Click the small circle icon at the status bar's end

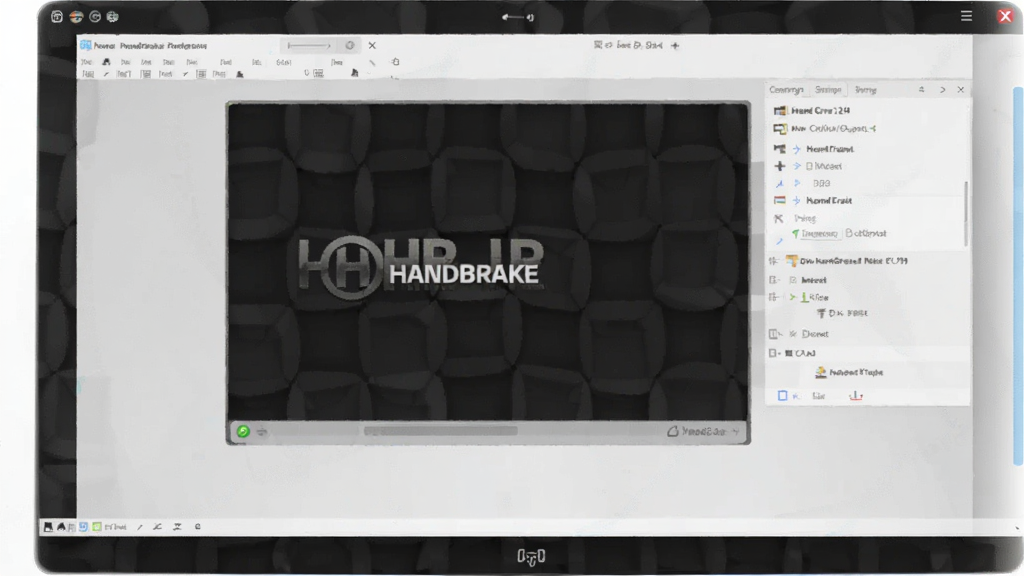198,526
